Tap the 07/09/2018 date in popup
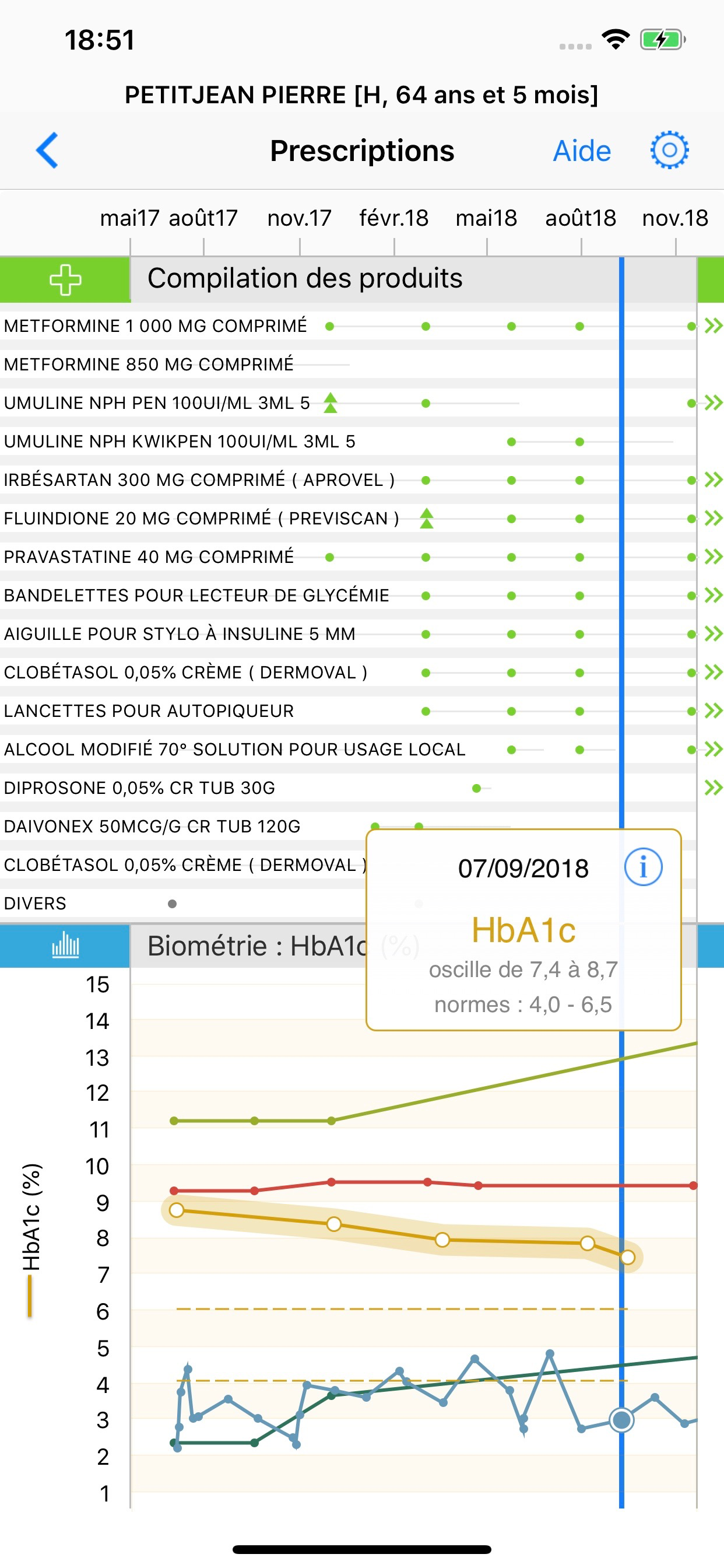The height and width of the screenshot is (1568, 724). point(523,869)
